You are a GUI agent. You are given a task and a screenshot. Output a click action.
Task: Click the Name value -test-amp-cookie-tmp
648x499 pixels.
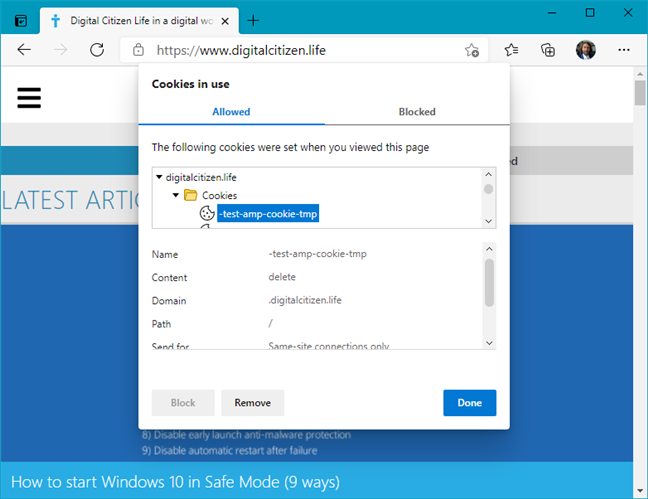tap(317, 253)
